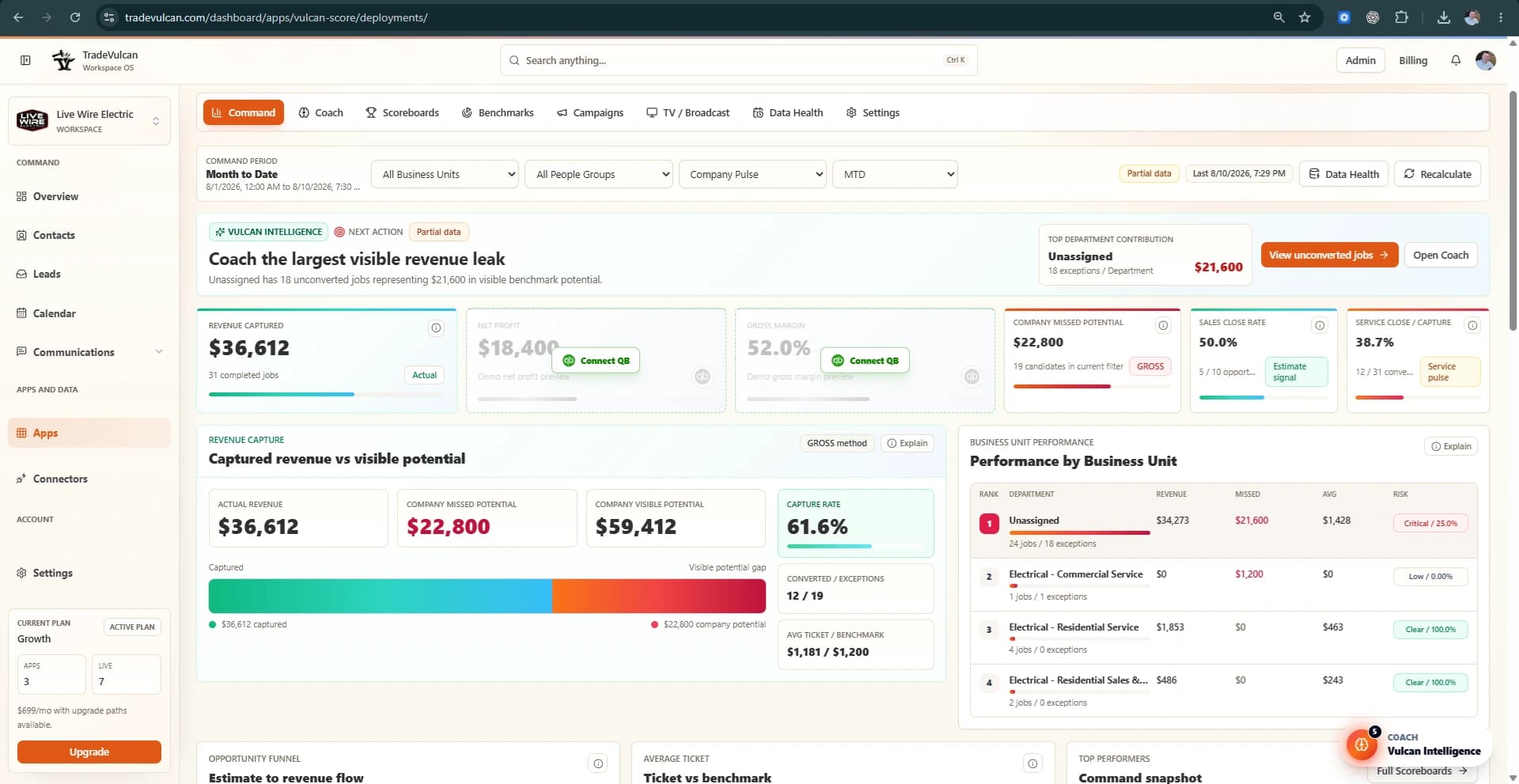Click QuickBooks icon on Gross Margin card

pyautogui.click(x=972, y=377)
